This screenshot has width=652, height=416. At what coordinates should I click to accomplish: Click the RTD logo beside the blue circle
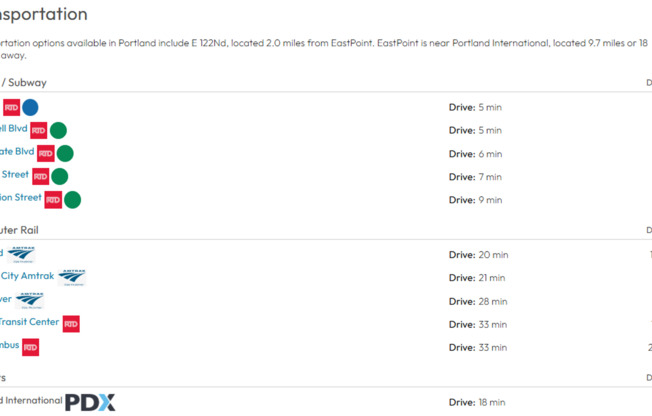coord(12,107)
